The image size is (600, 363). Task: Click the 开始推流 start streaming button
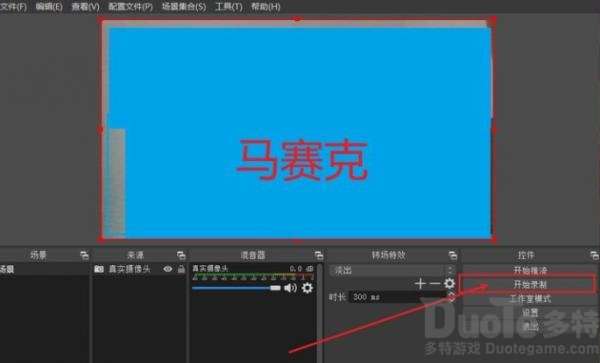pyautogui.click(x=530, y=271)
